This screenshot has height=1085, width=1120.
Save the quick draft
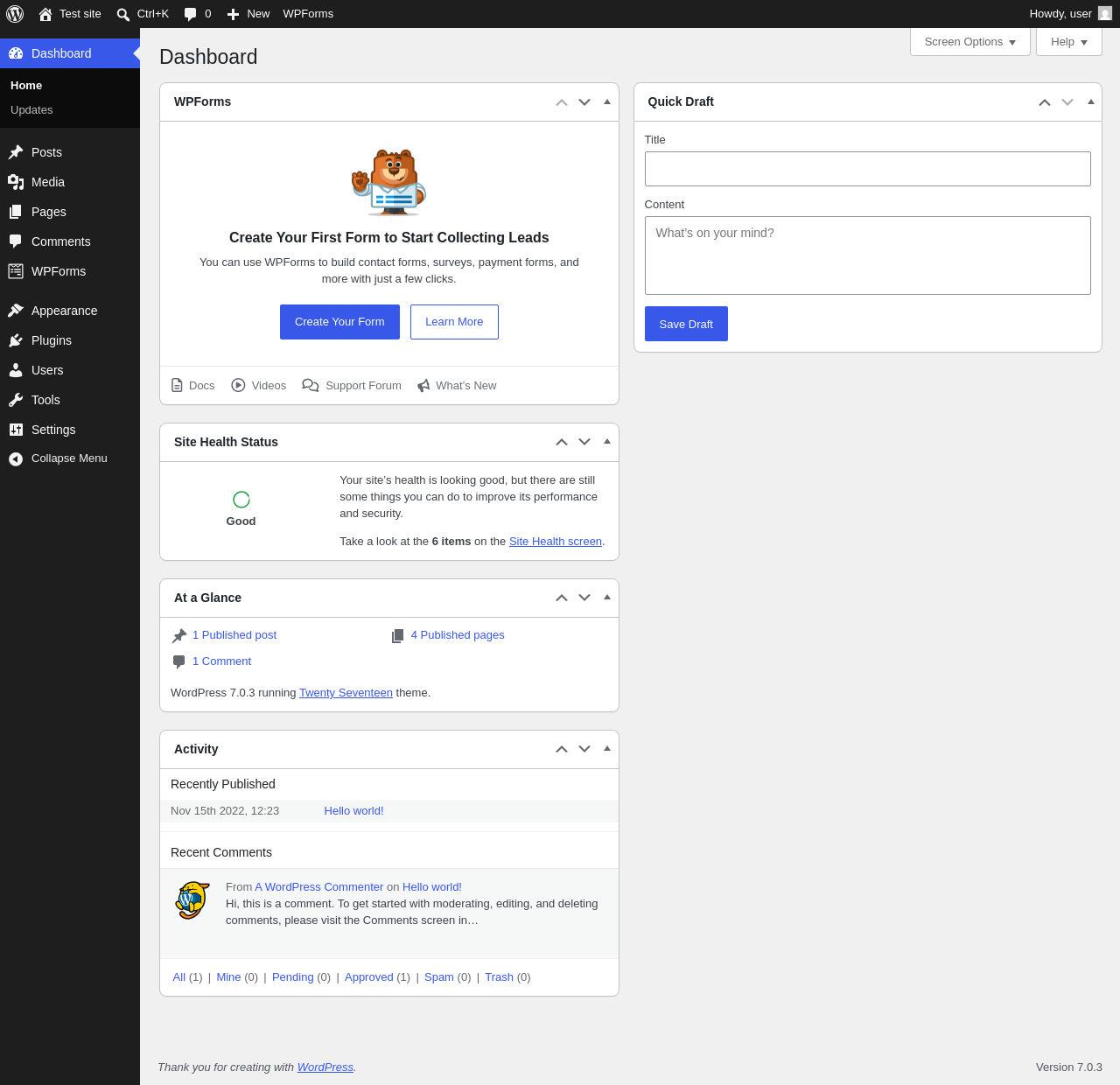[686, 324]
